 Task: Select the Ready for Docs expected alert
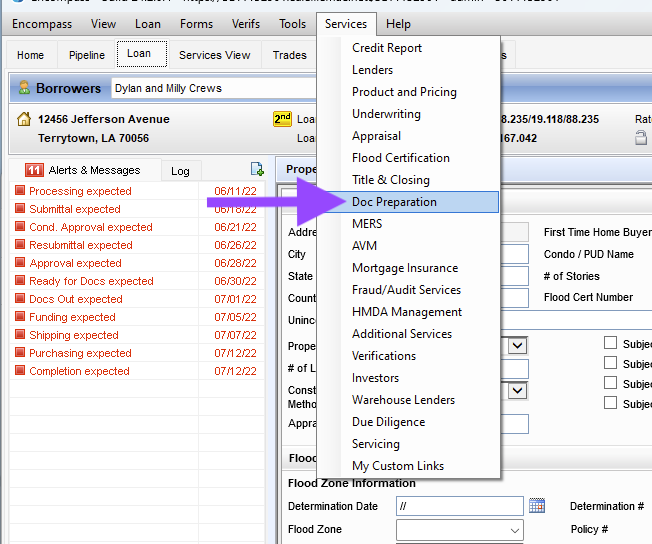coord(137,281)
